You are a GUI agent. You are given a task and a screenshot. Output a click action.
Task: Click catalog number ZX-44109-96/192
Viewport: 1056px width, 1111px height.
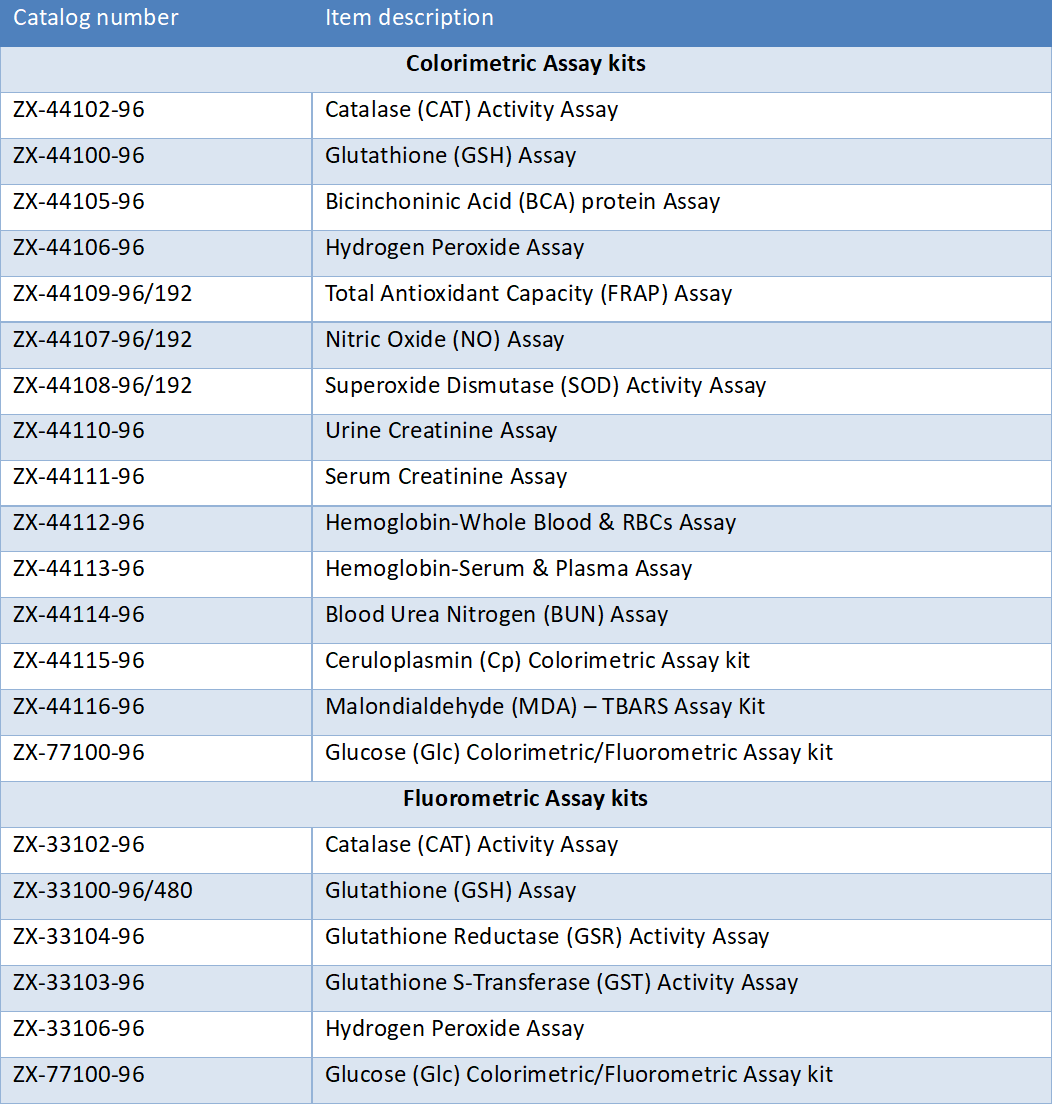(x=103, y=294)
